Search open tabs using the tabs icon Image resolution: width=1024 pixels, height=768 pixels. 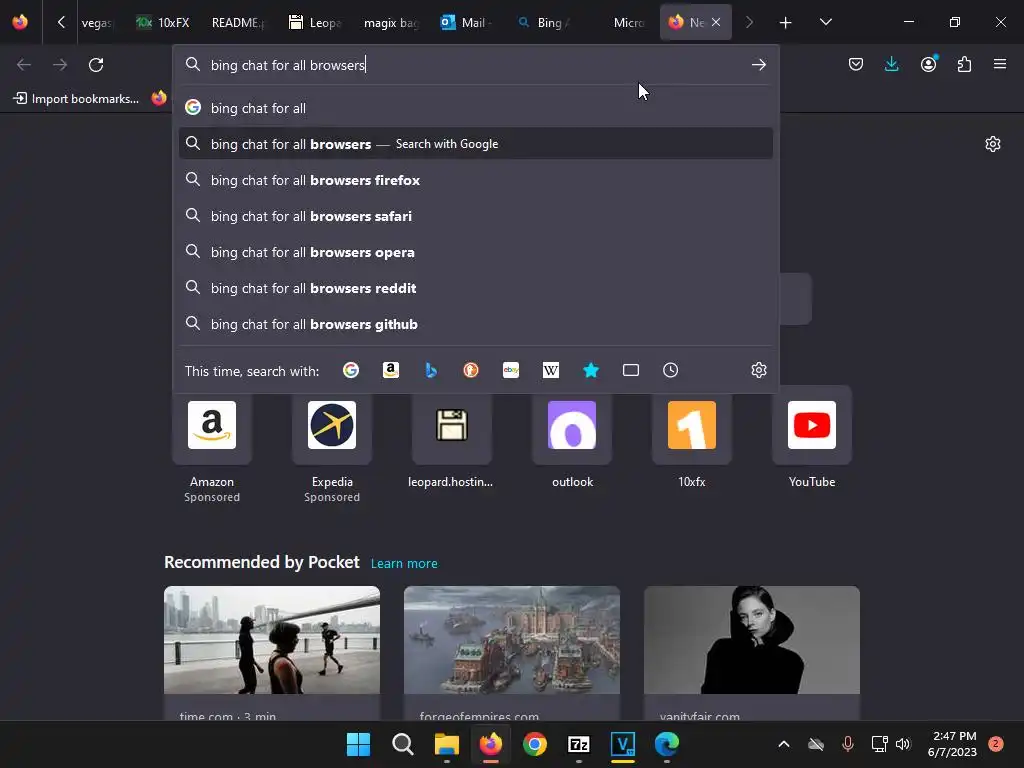coord(631,370)
